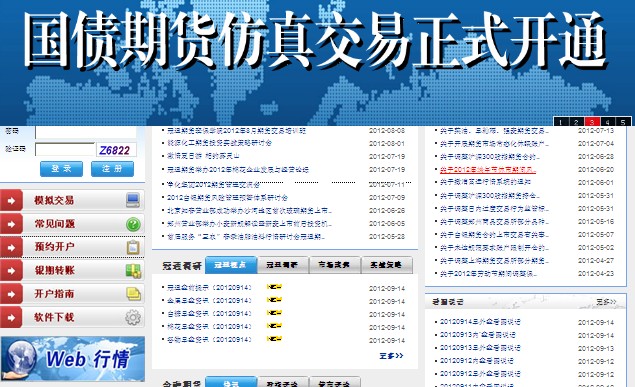Click the clipboard icon on the 预约开户 row
Viewport: 635px width, 387px height.
(x=133, y=247)
